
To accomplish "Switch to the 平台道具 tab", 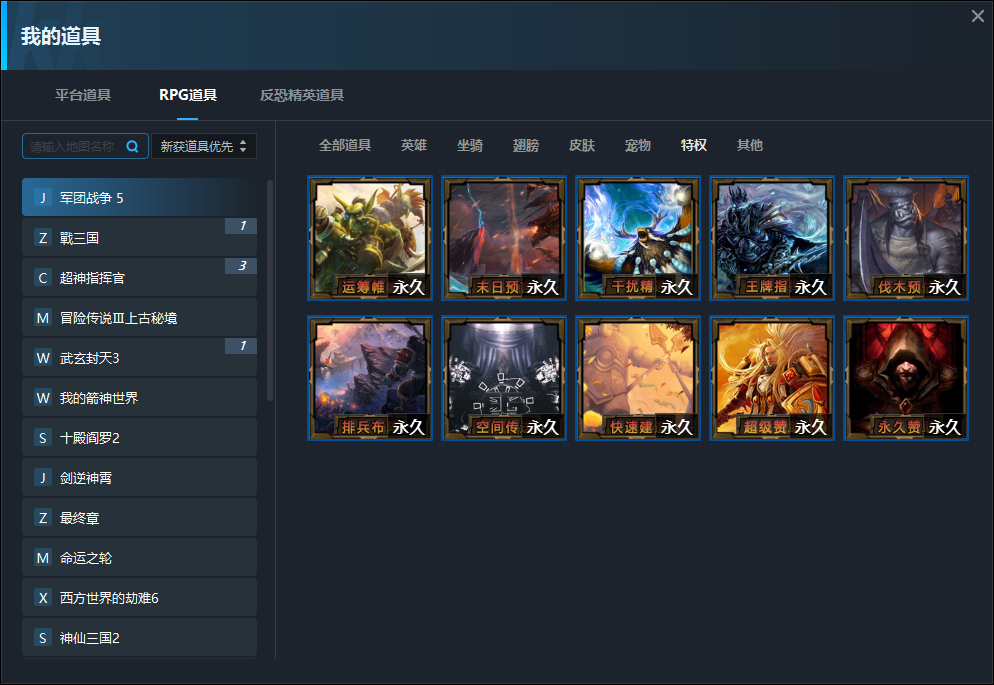I will click(x=83, y=95).
